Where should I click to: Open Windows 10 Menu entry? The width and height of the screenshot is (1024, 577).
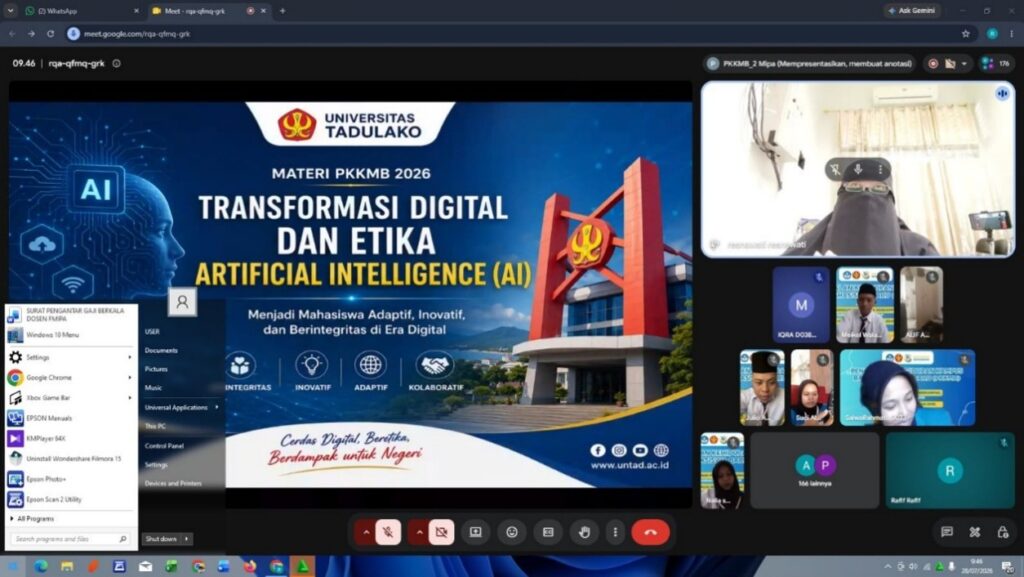pos(71,335)
